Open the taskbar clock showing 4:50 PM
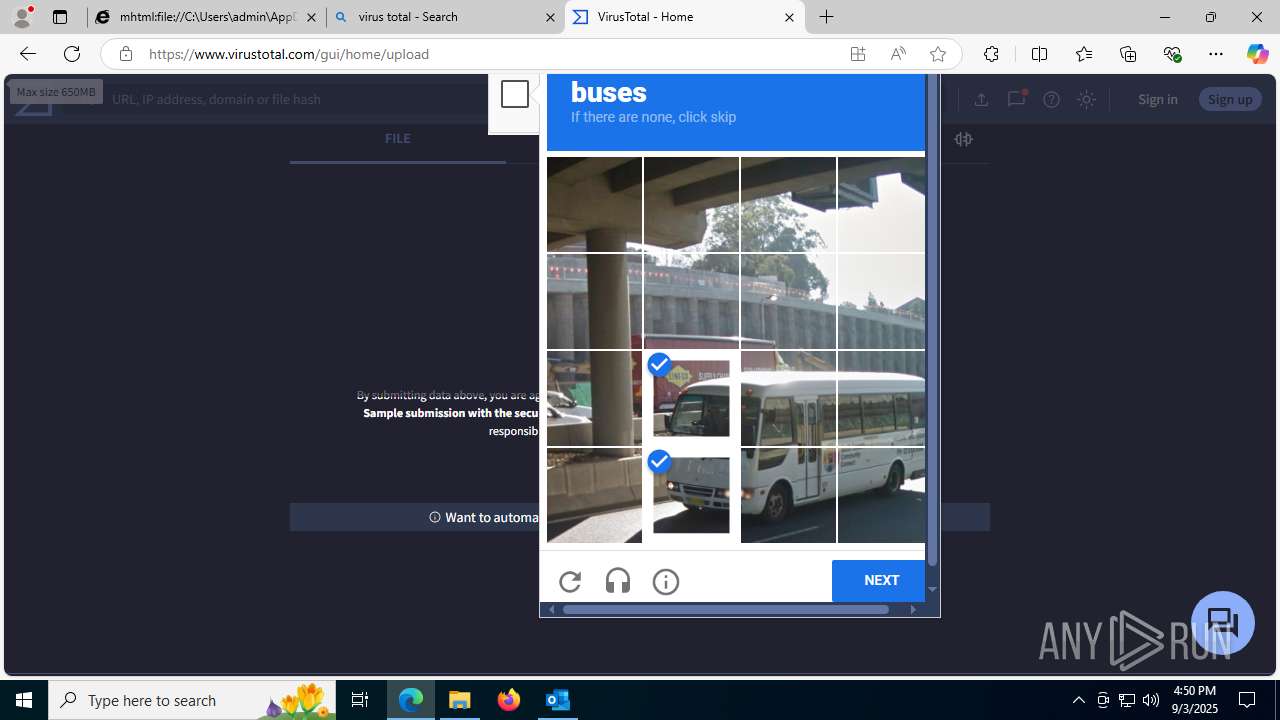This screenshot has height=720, width=1280. (1194, 700)
